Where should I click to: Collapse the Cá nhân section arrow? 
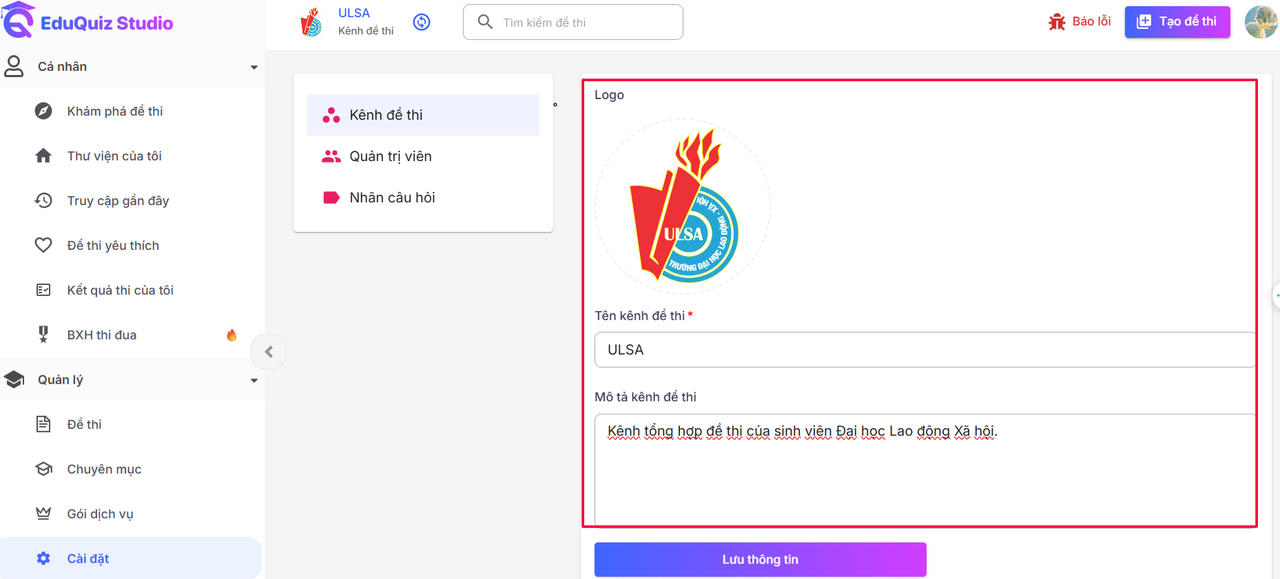click(254, 67)
